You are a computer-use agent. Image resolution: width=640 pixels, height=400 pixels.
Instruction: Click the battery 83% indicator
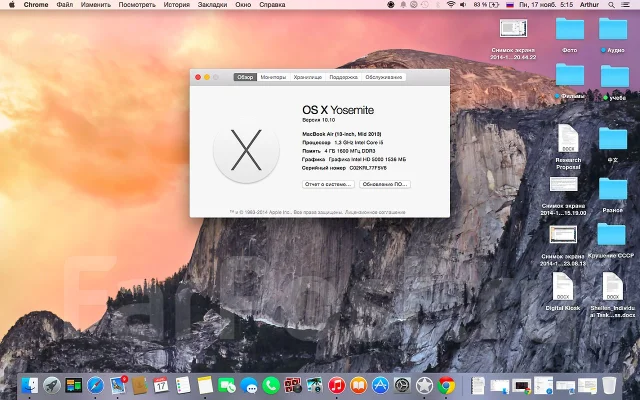[x=486, y=5]
